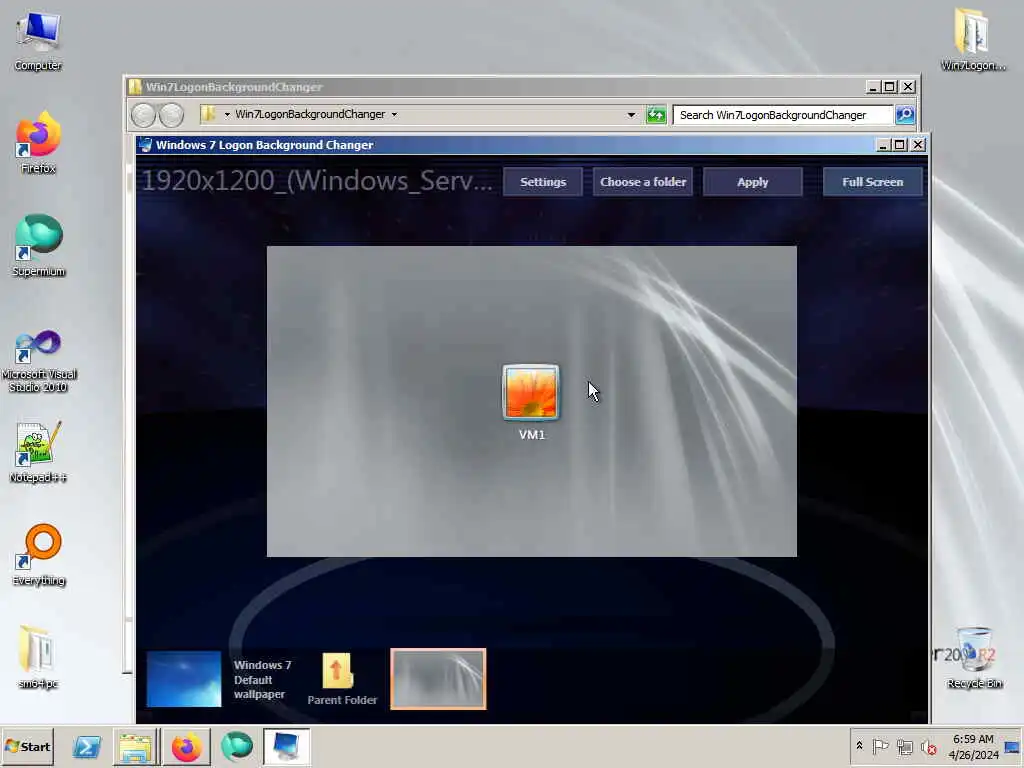Screen dimensions: 1024x768
Task: Click the Back button in the Explorer window
Action: (x=143, y=115)
